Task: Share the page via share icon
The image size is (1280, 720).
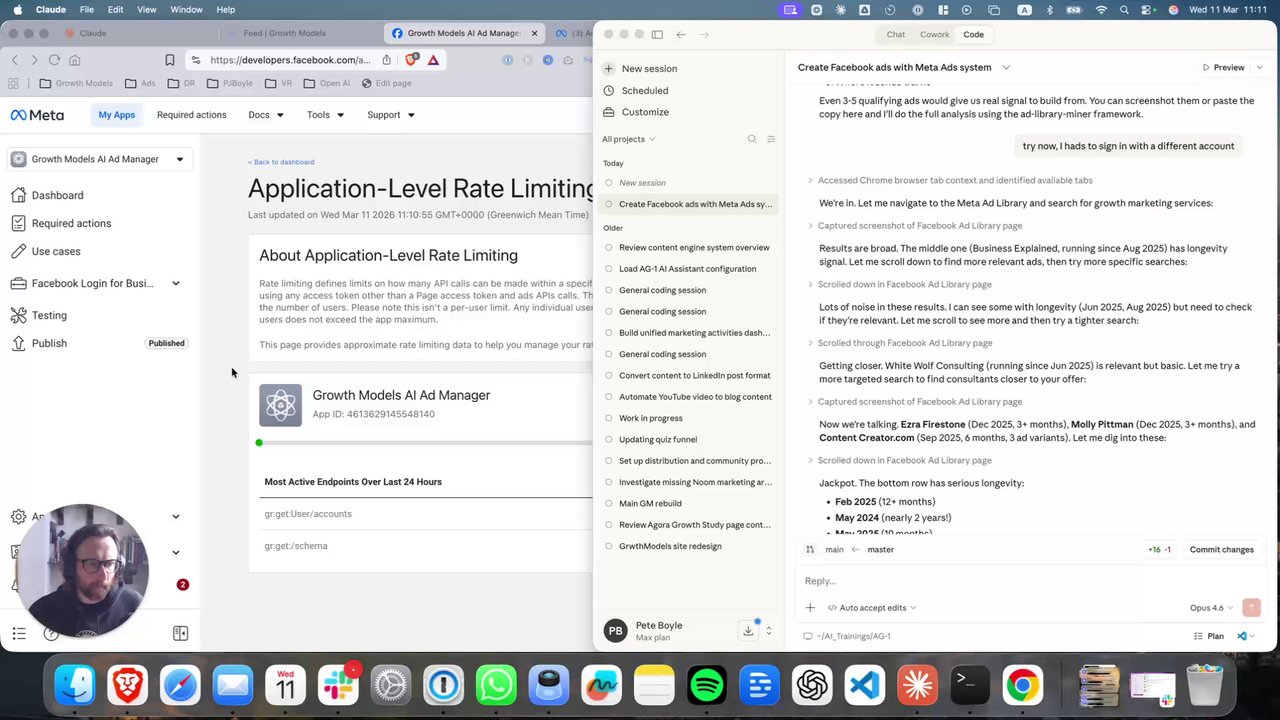Action: [386, 60]
